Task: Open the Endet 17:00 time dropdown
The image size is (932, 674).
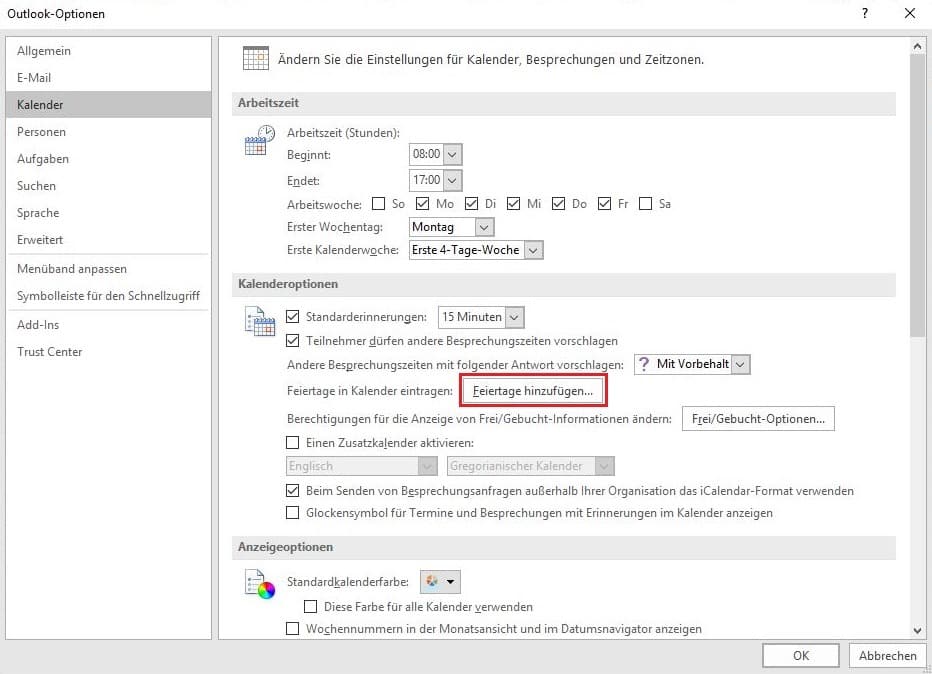Action: (452, 180)
